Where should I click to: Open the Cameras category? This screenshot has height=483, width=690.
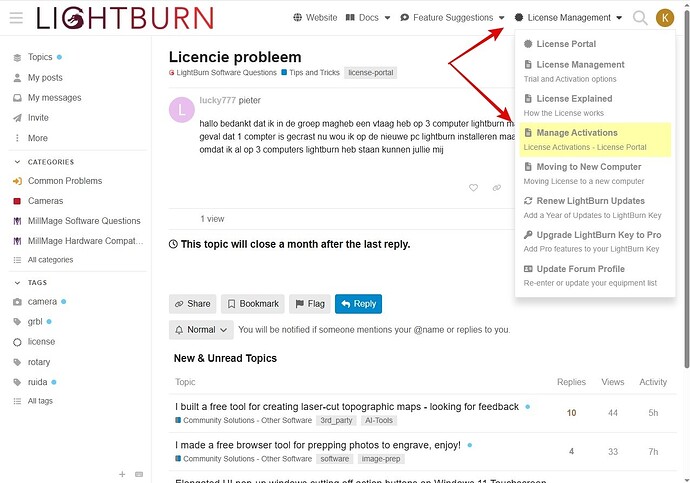pos(45,201)
